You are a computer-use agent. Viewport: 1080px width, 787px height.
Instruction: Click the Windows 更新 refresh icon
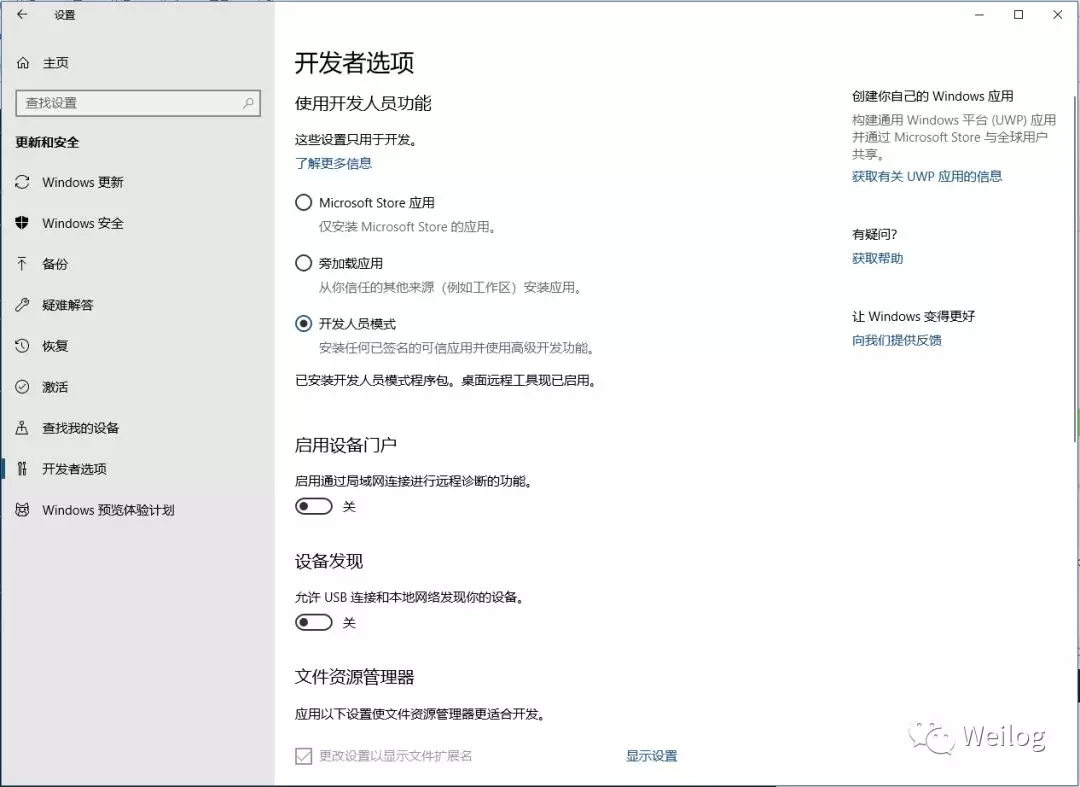pos(22,182)
